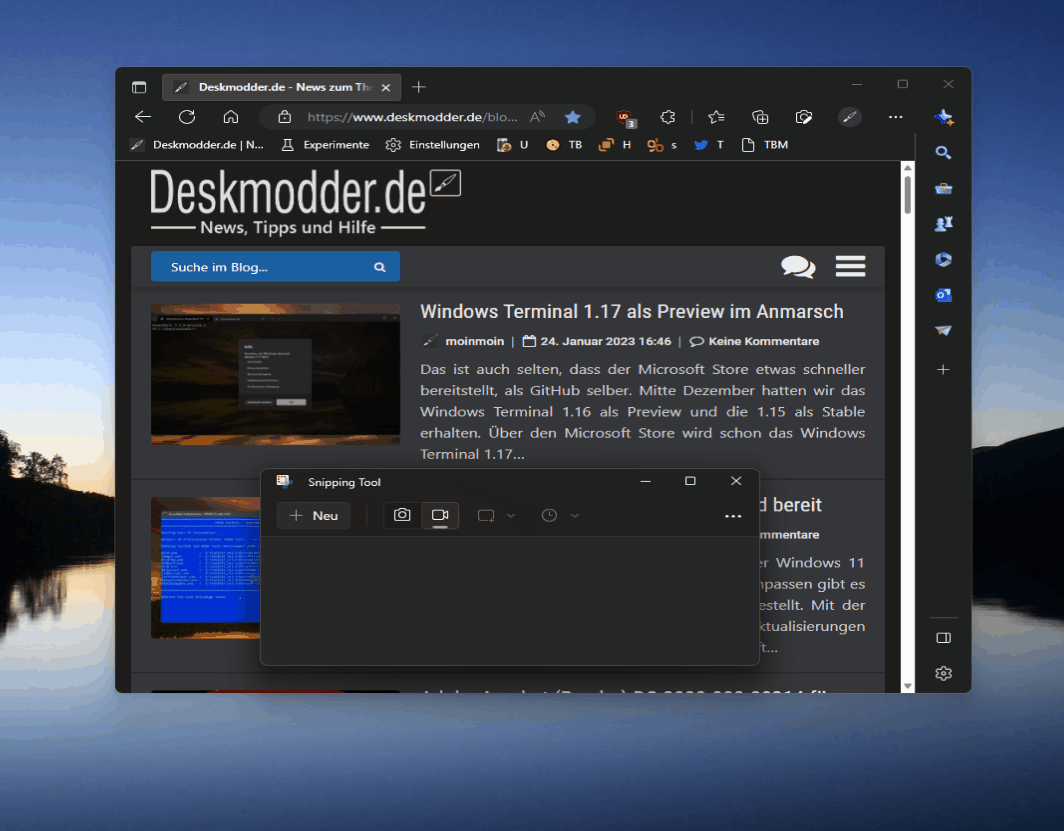1064x831 pixels.
Task: Click Keine Kommentare link
Action: click(763, 341)
